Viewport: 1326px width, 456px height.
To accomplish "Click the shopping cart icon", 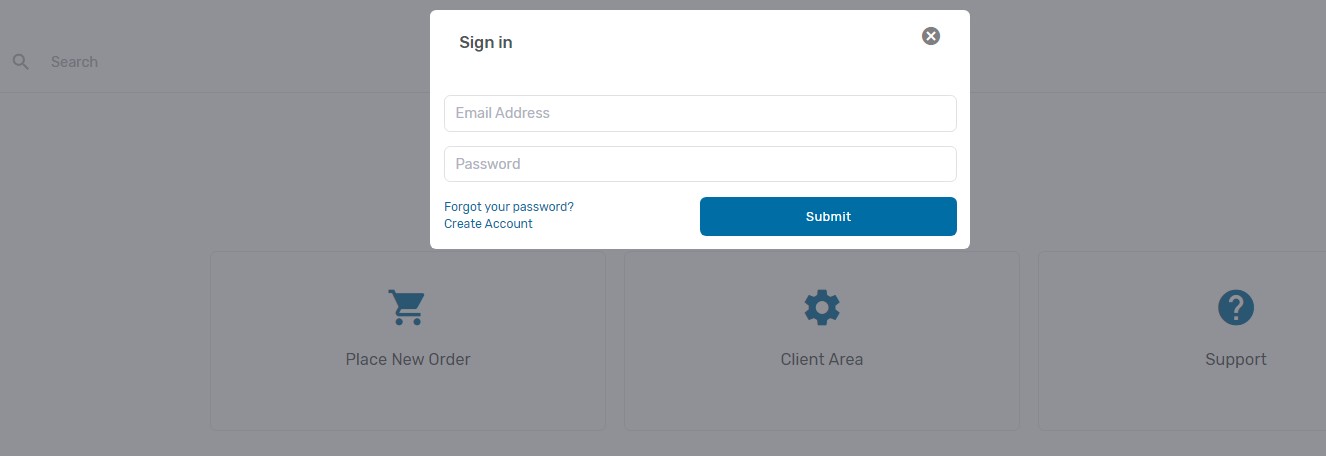I will (x=407, y=307).
